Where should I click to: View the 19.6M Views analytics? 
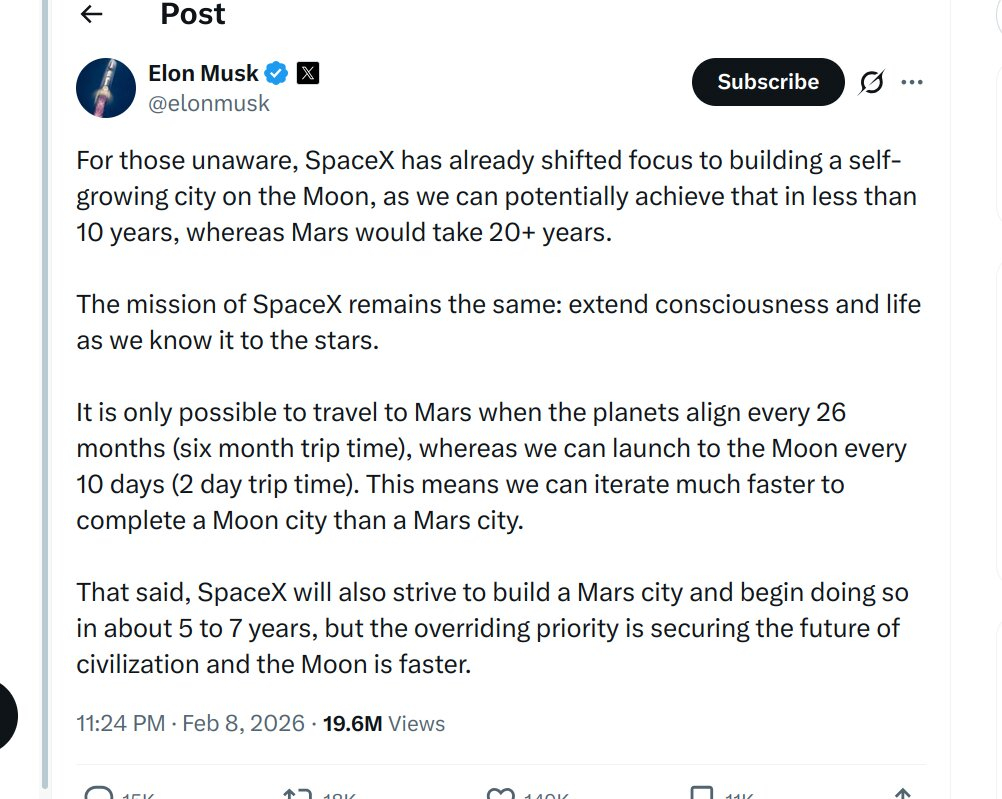click(384, 723)
